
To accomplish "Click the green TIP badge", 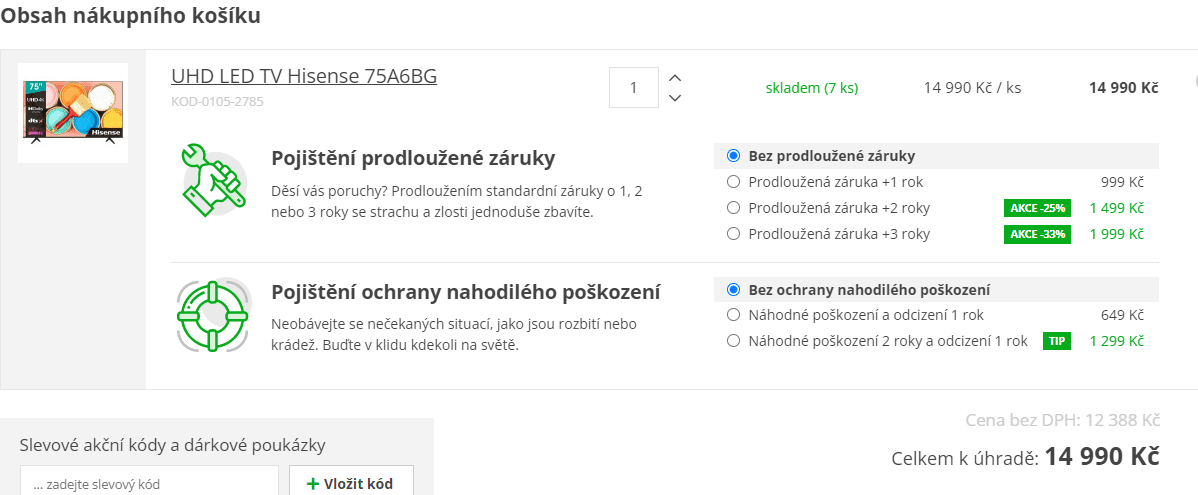I will 1057,341.
